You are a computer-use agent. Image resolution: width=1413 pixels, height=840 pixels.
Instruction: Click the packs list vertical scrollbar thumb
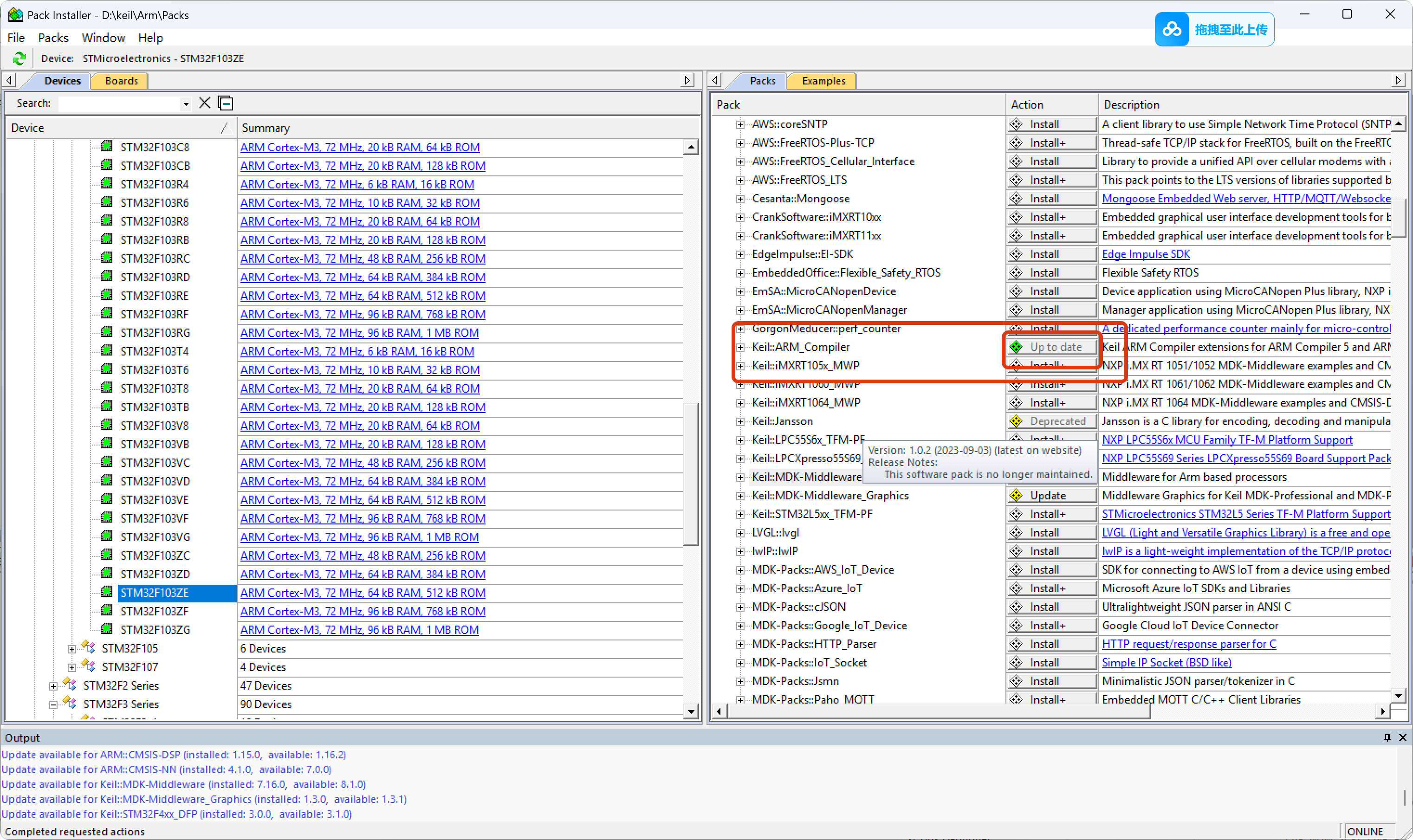1398,217
